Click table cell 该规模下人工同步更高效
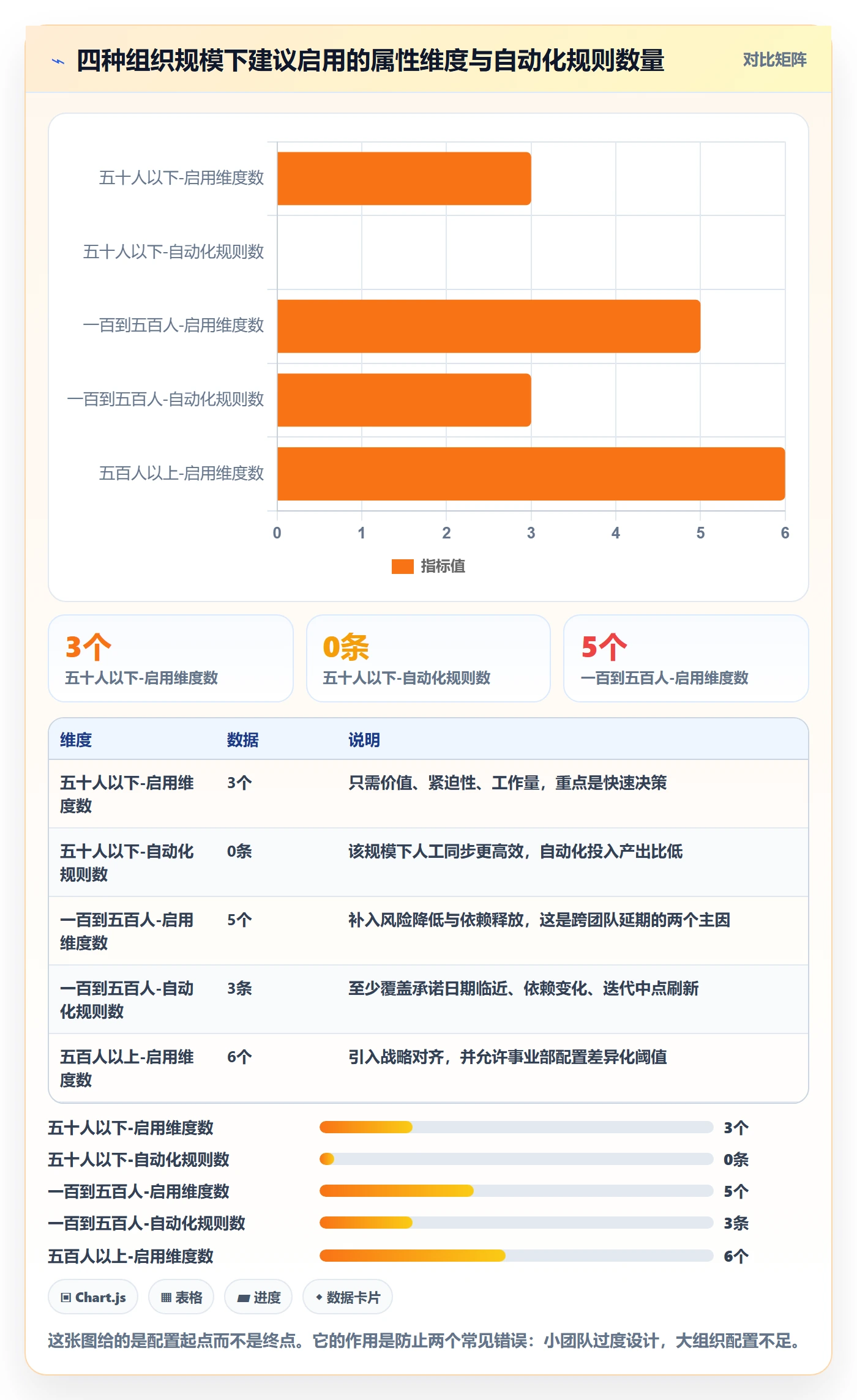Viewport: 857px width, 1400px height. [515, 851]
